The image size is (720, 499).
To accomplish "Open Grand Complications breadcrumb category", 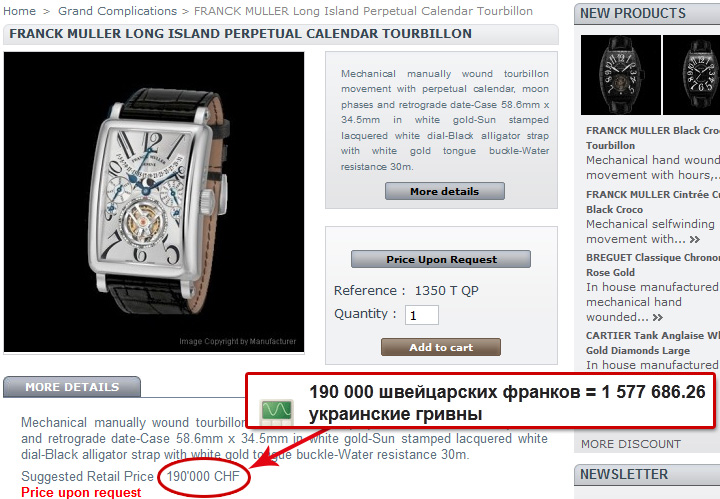I will pos(117,11).
